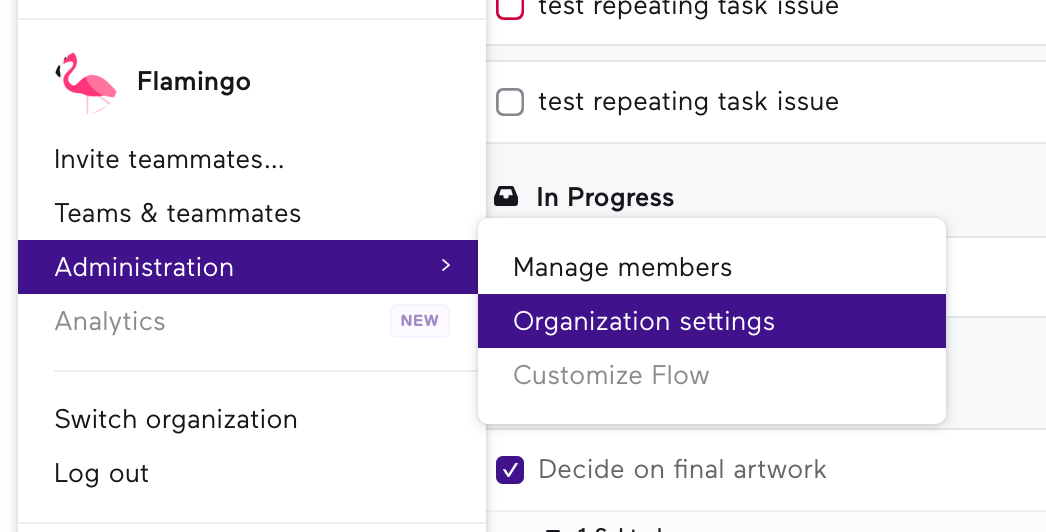Tick the red-outlined checkbox of the top task

(510, 8)
